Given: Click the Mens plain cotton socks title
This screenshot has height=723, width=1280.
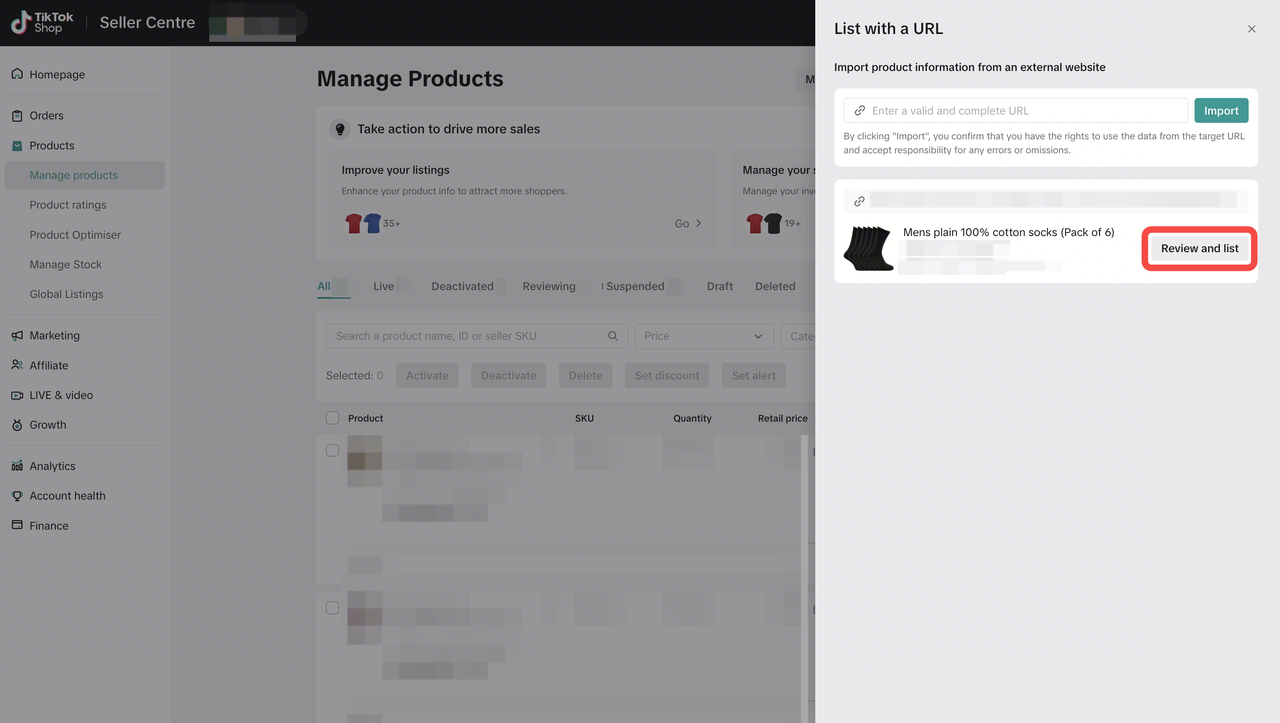Looking at the screenshot, I should 1008,232.
